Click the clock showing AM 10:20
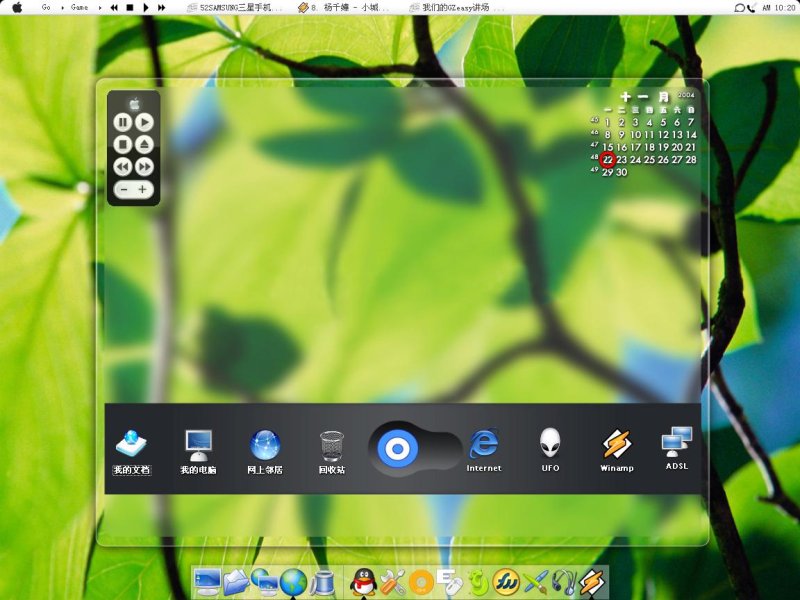The width and height of the screenshot is (800, 600). coord(778,7)
